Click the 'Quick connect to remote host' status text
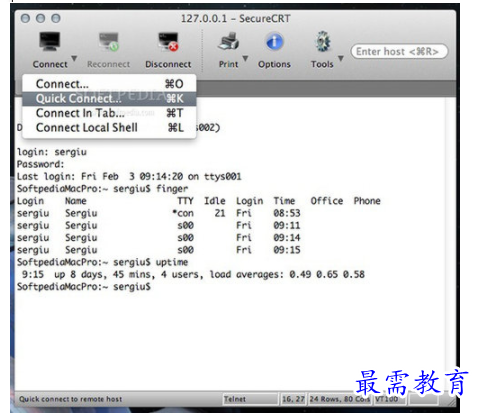 pos(70,399)
